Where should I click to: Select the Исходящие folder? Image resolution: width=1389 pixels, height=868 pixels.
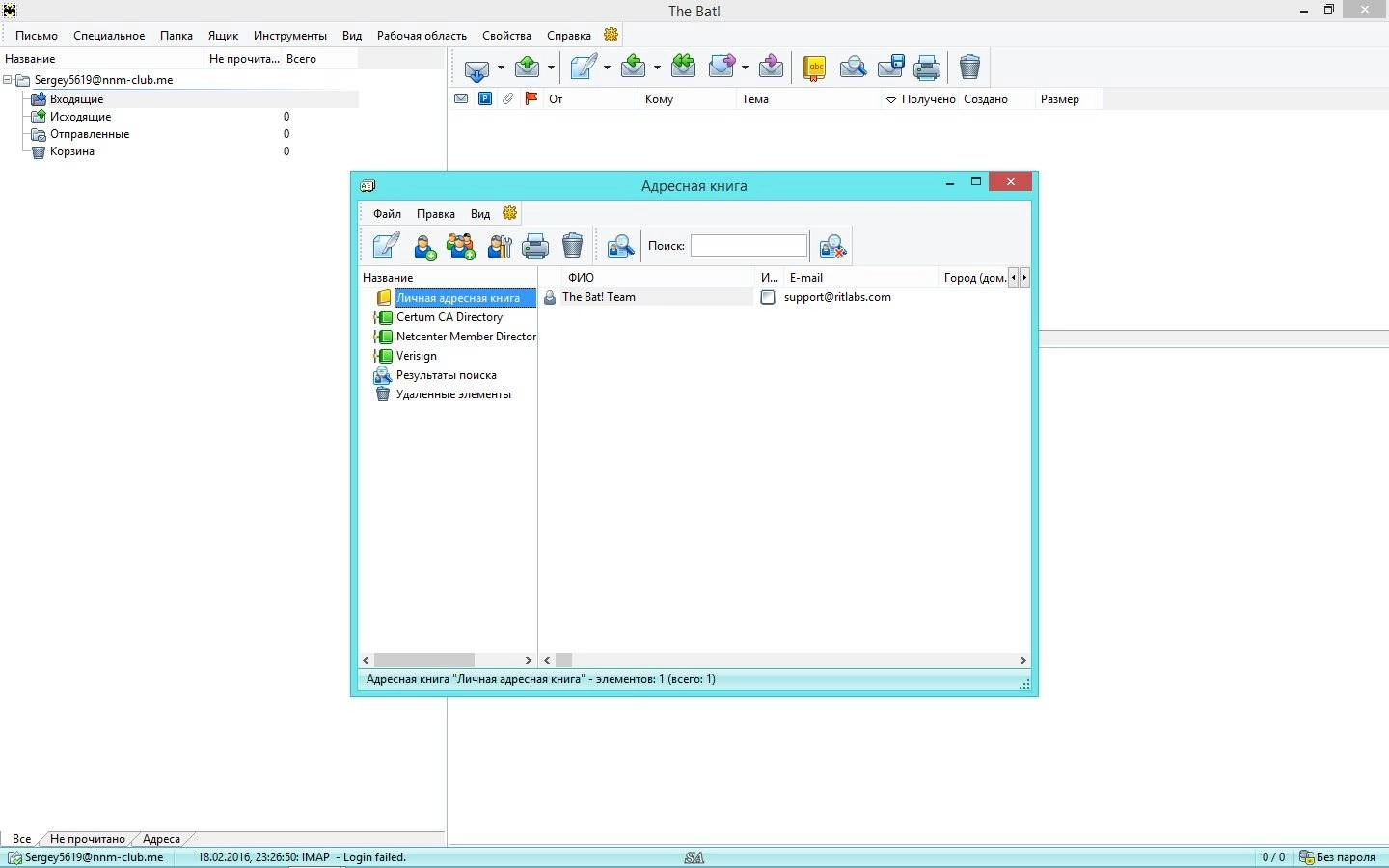point(80,117)
